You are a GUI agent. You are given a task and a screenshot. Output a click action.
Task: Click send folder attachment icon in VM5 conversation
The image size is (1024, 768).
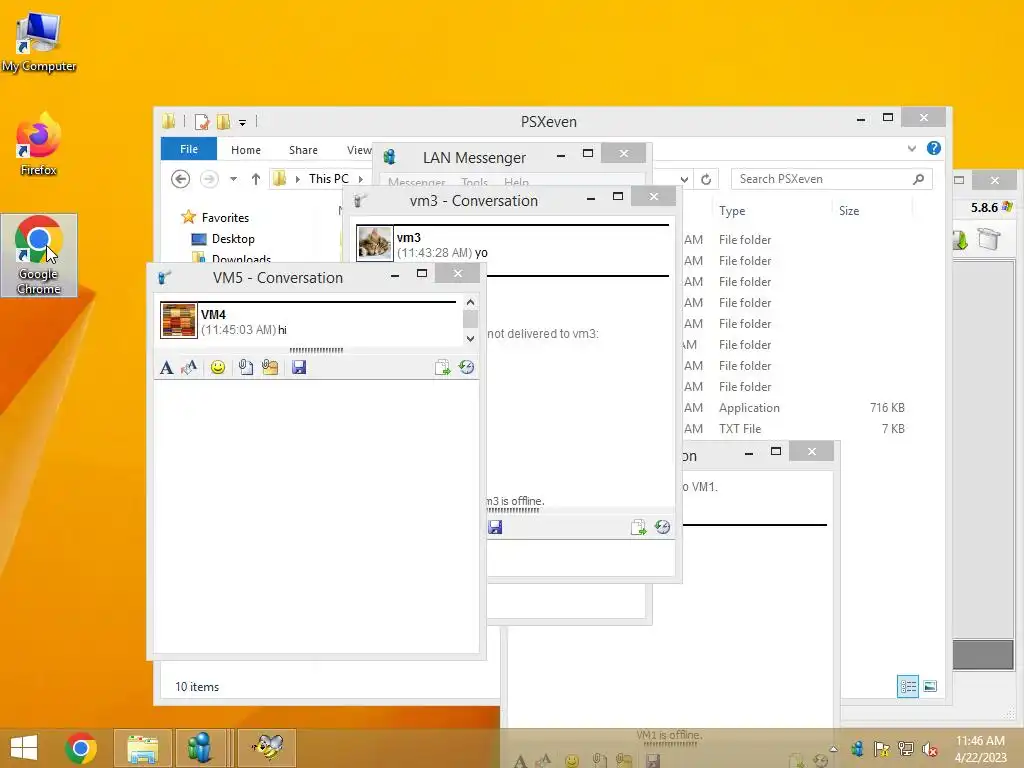tap(270, 368)
